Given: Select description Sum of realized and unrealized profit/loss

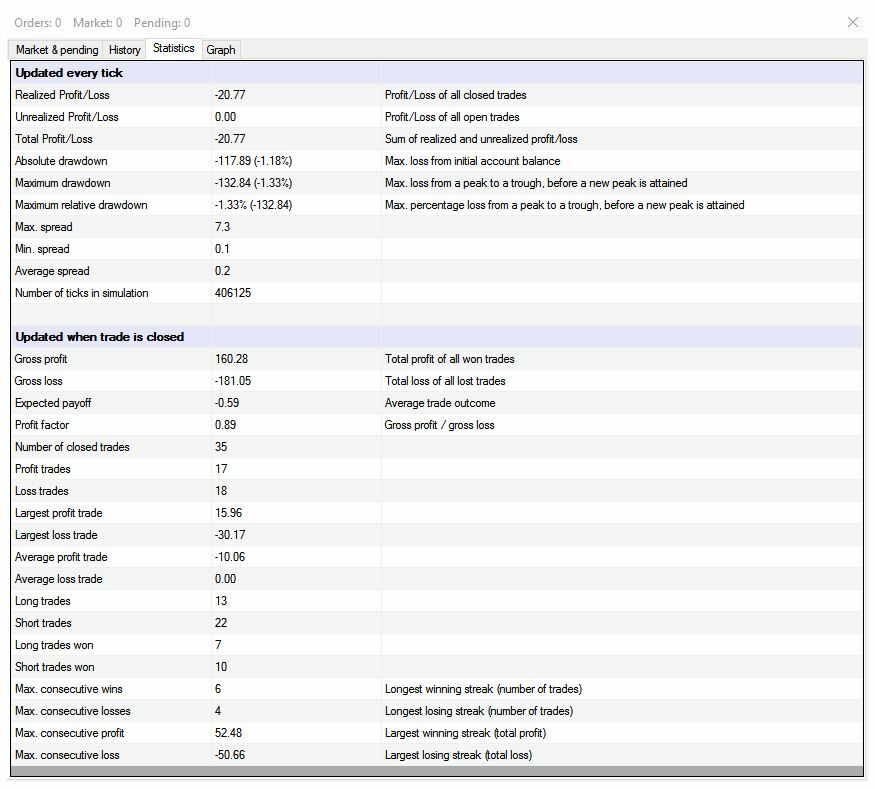Looking at the screenshot, I should point(481,139).
